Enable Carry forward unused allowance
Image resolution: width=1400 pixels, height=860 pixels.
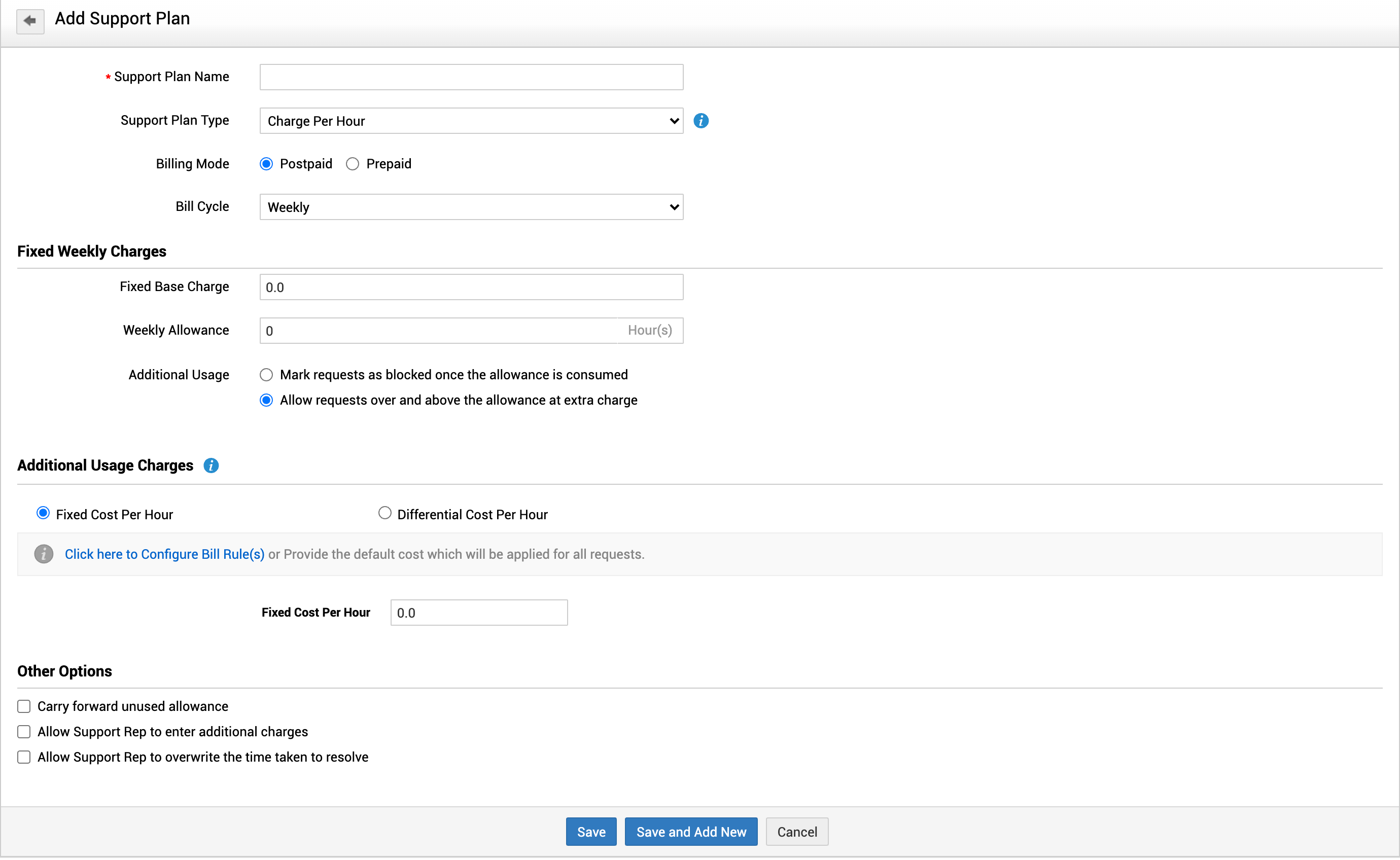pyautogui.click(x=24, y=707)
